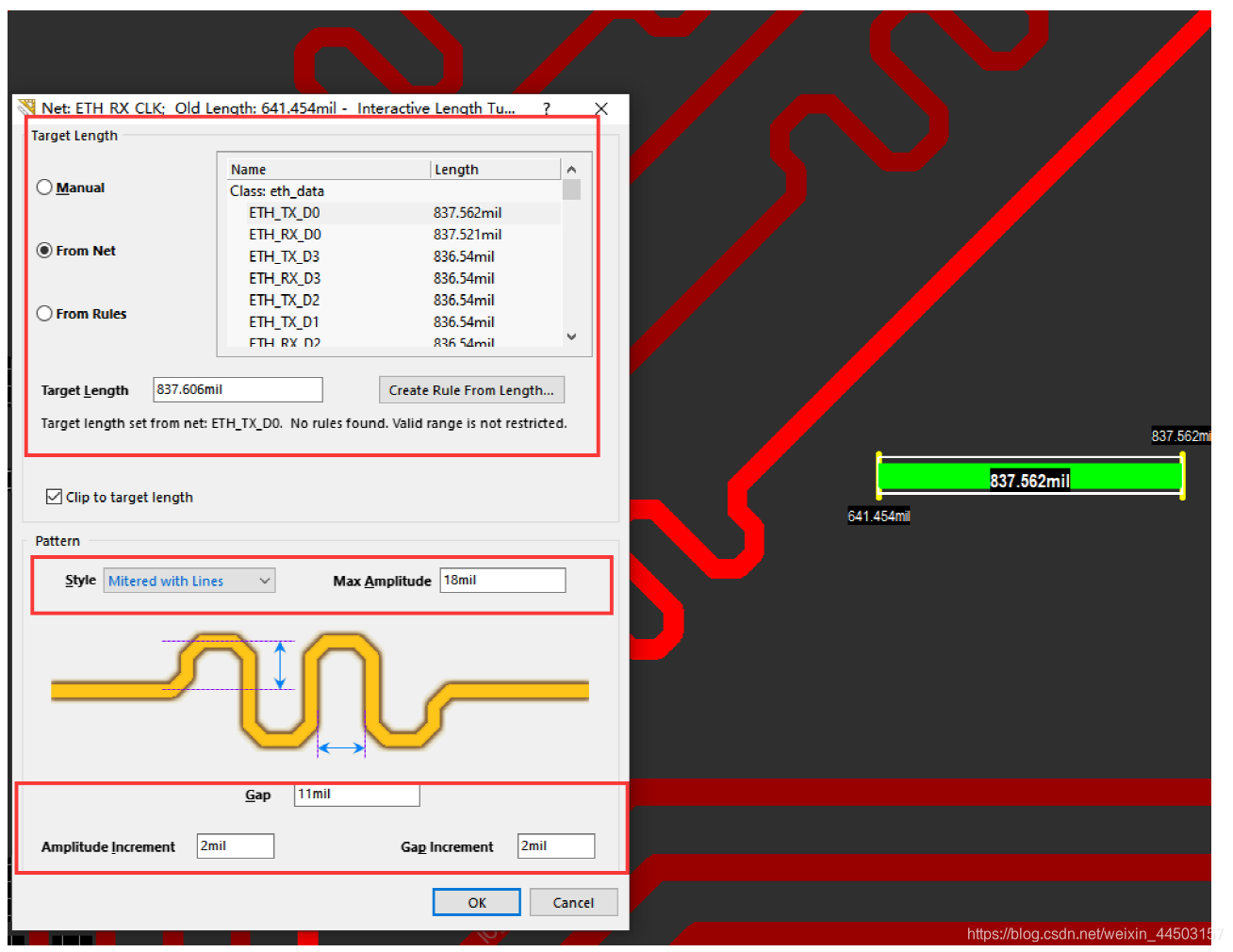Toggle Clip to target length checkbox
Image resolution: width=1233 pixels, height=952 pixels.
tap(54, 497)
